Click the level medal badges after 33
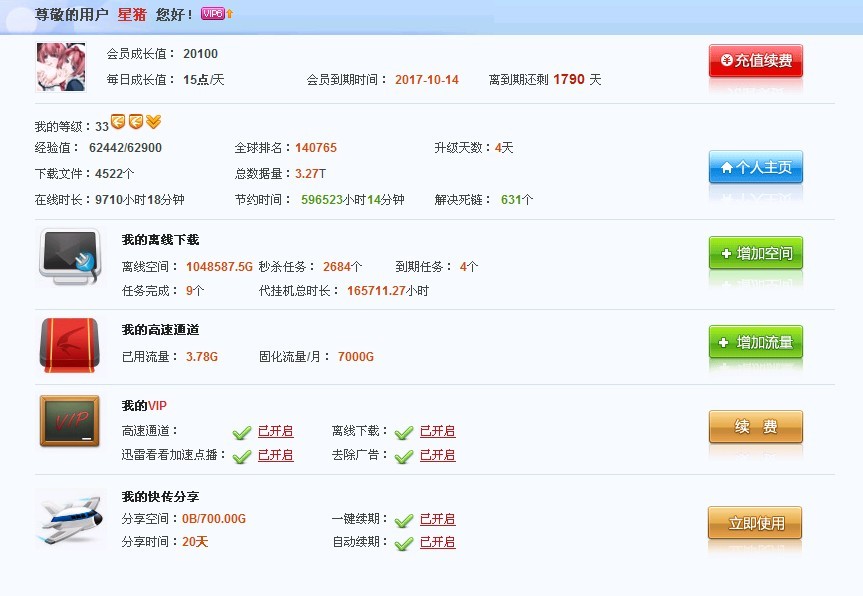Image resolution: width=863 pixels, height=596 pixels. [x=136, y=123]
